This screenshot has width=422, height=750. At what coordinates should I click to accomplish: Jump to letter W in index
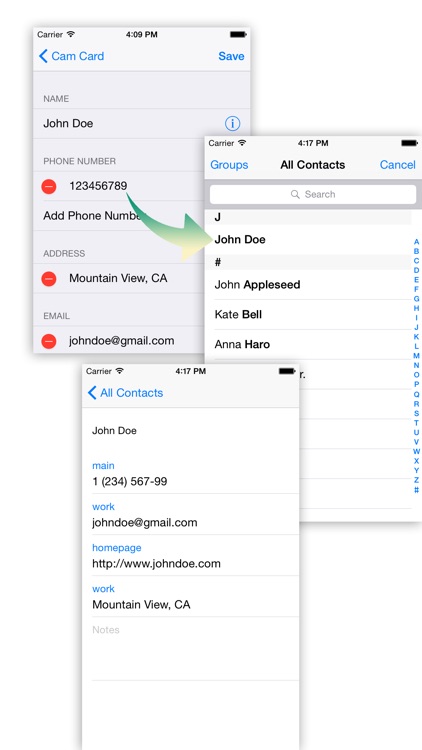pos(416,451)
